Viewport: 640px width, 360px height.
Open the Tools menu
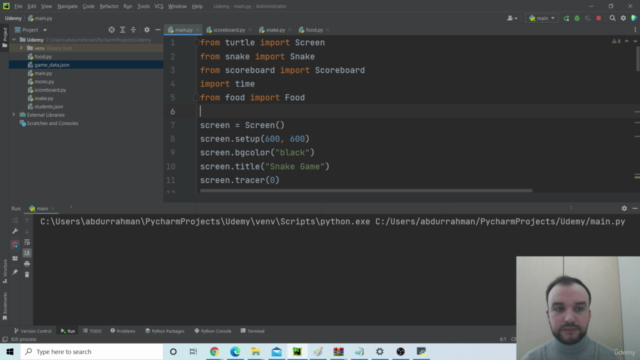(x=143, y=6)
